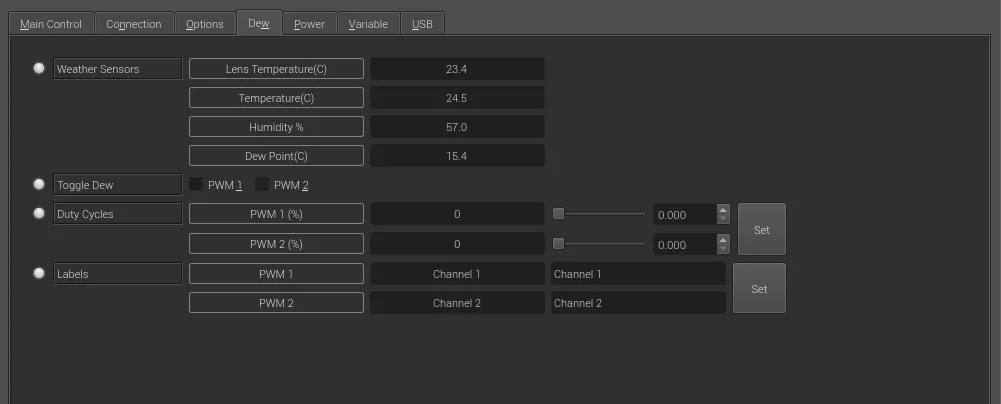Decrease PWM 1 duty cycle with down arrow
1001x404 pixels.
pyautogui.click(x=723, y=219)
